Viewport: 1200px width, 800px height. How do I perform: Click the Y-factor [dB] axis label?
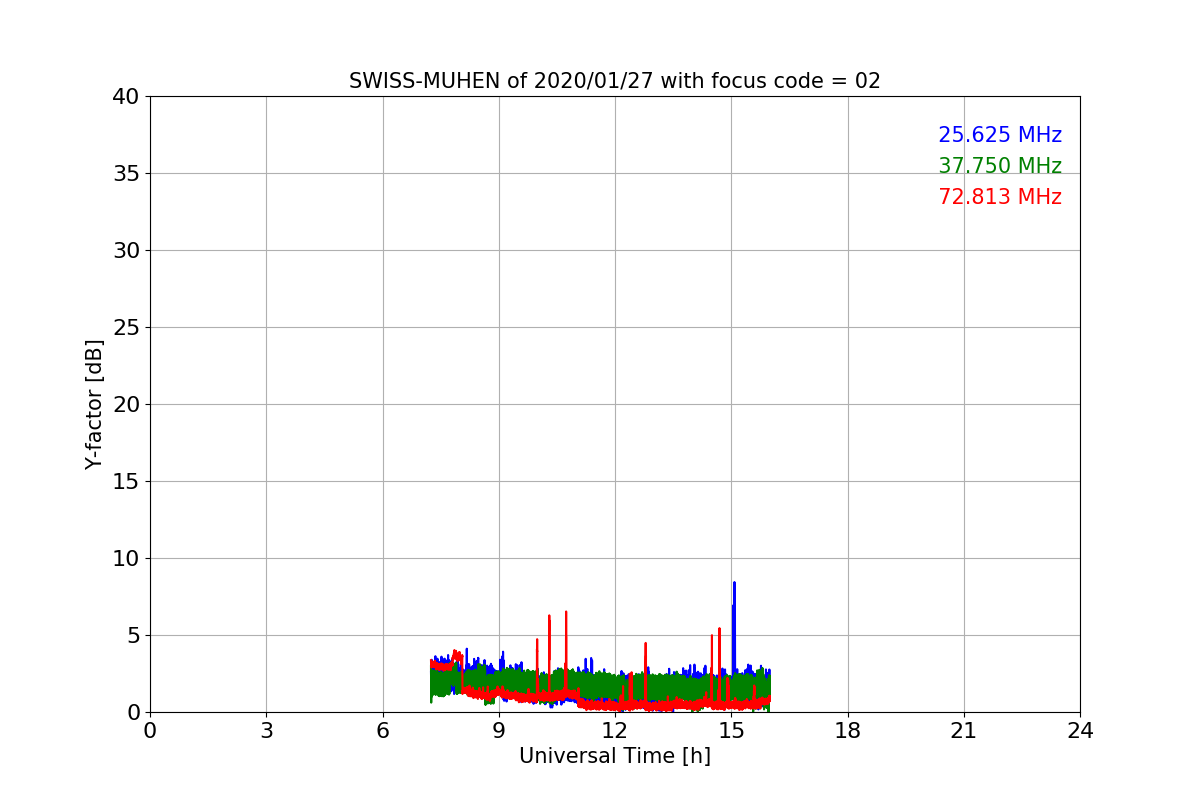[94, 404]
